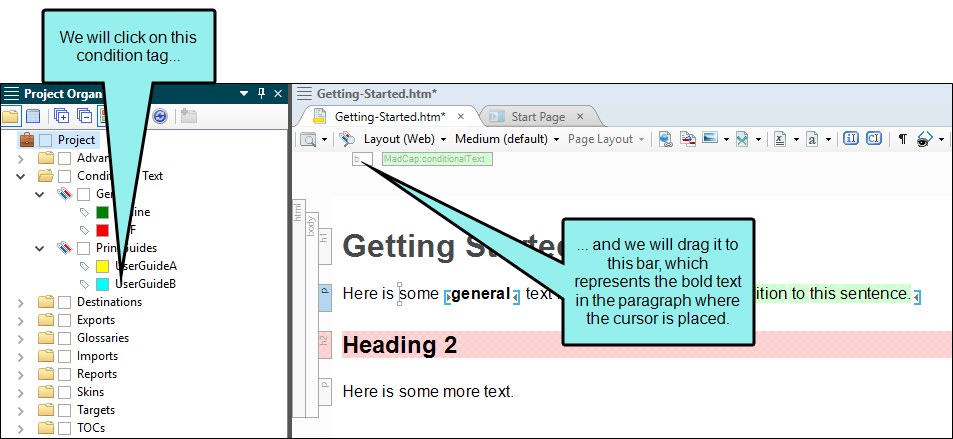This screenshot has height=439, width=953.
Task: Check the Destinations folder checkbox
Action: [x=64, y=302]
